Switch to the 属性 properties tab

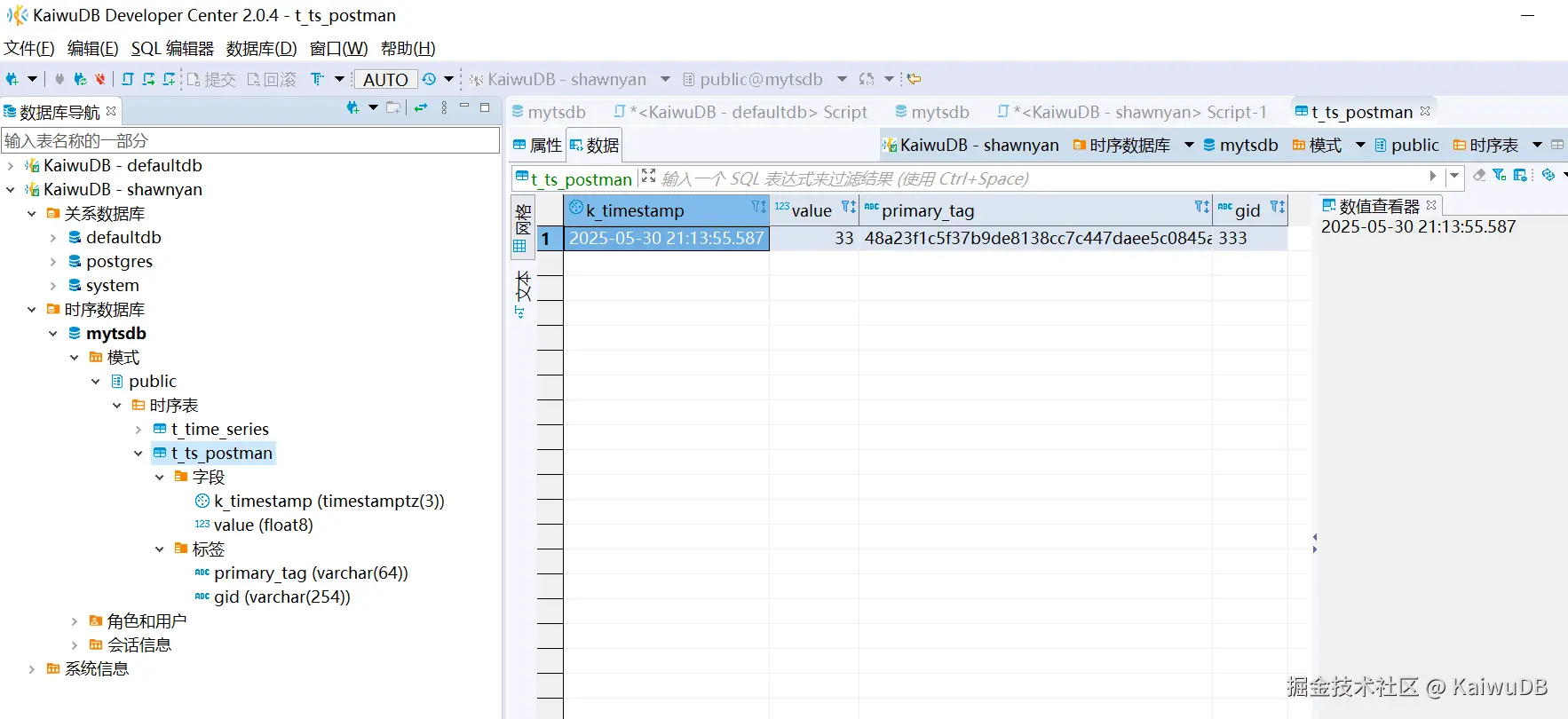537,145
